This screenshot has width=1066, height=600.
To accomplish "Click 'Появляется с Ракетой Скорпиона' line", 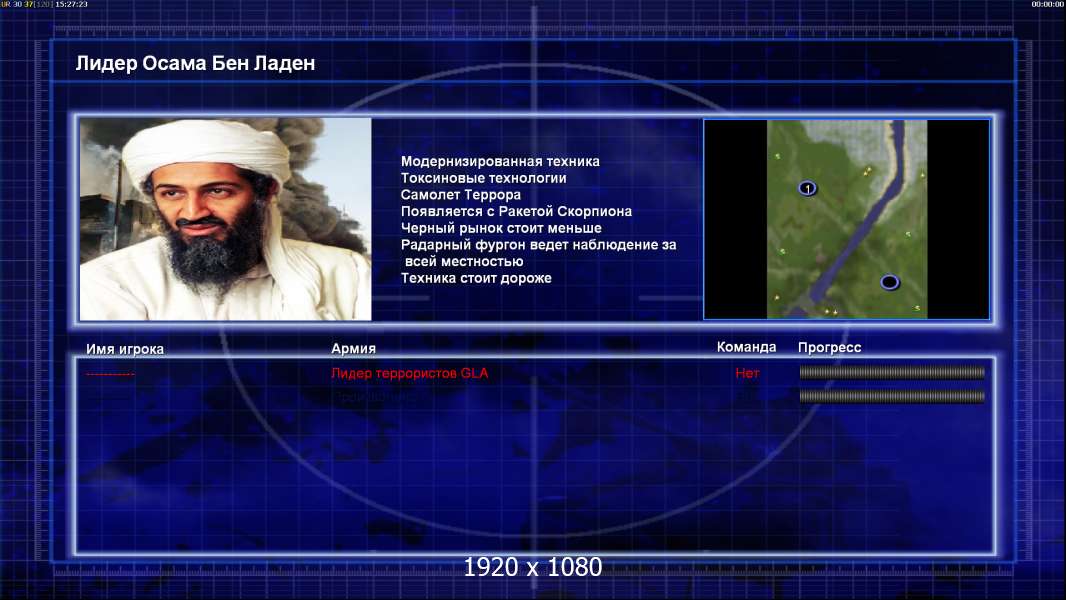I will tap(516, 211).
